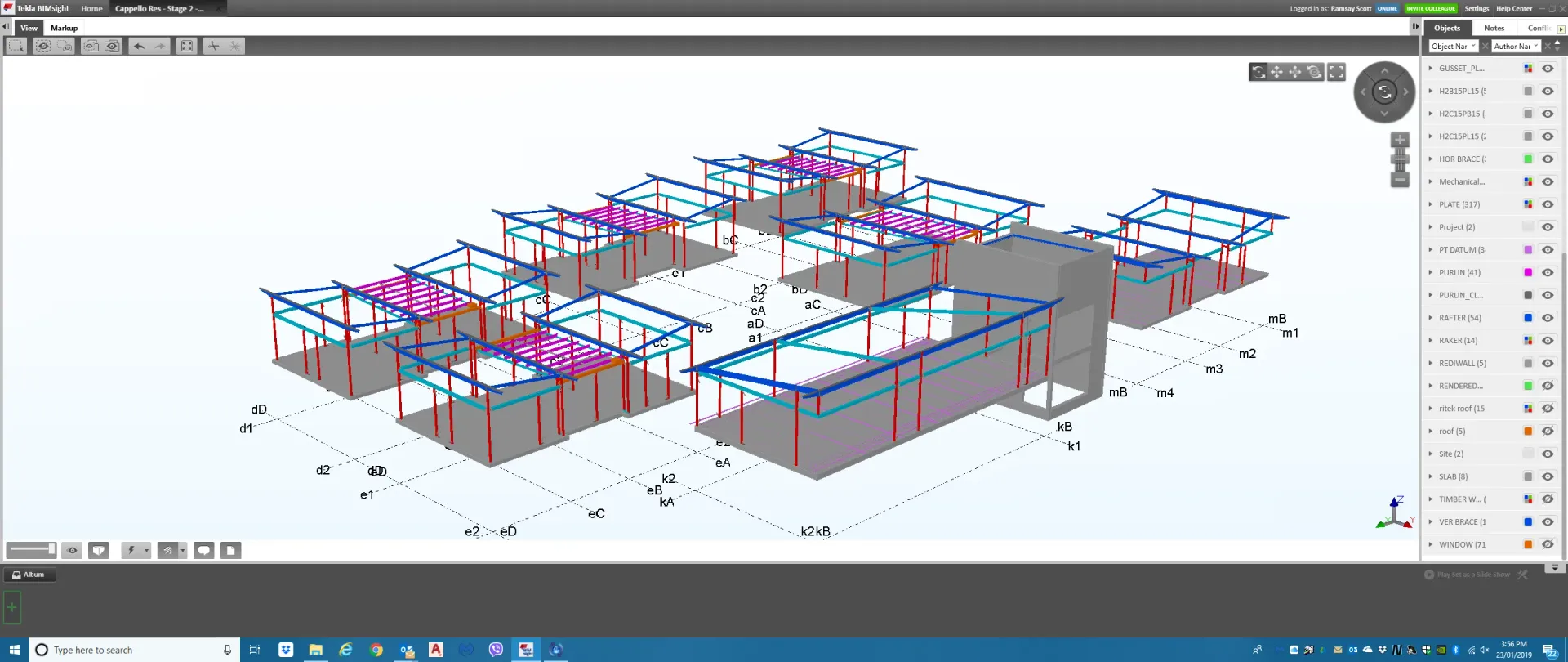Open the Notes tab
This screenshot has width=1568, height=662.
(x=1494, y=28)
